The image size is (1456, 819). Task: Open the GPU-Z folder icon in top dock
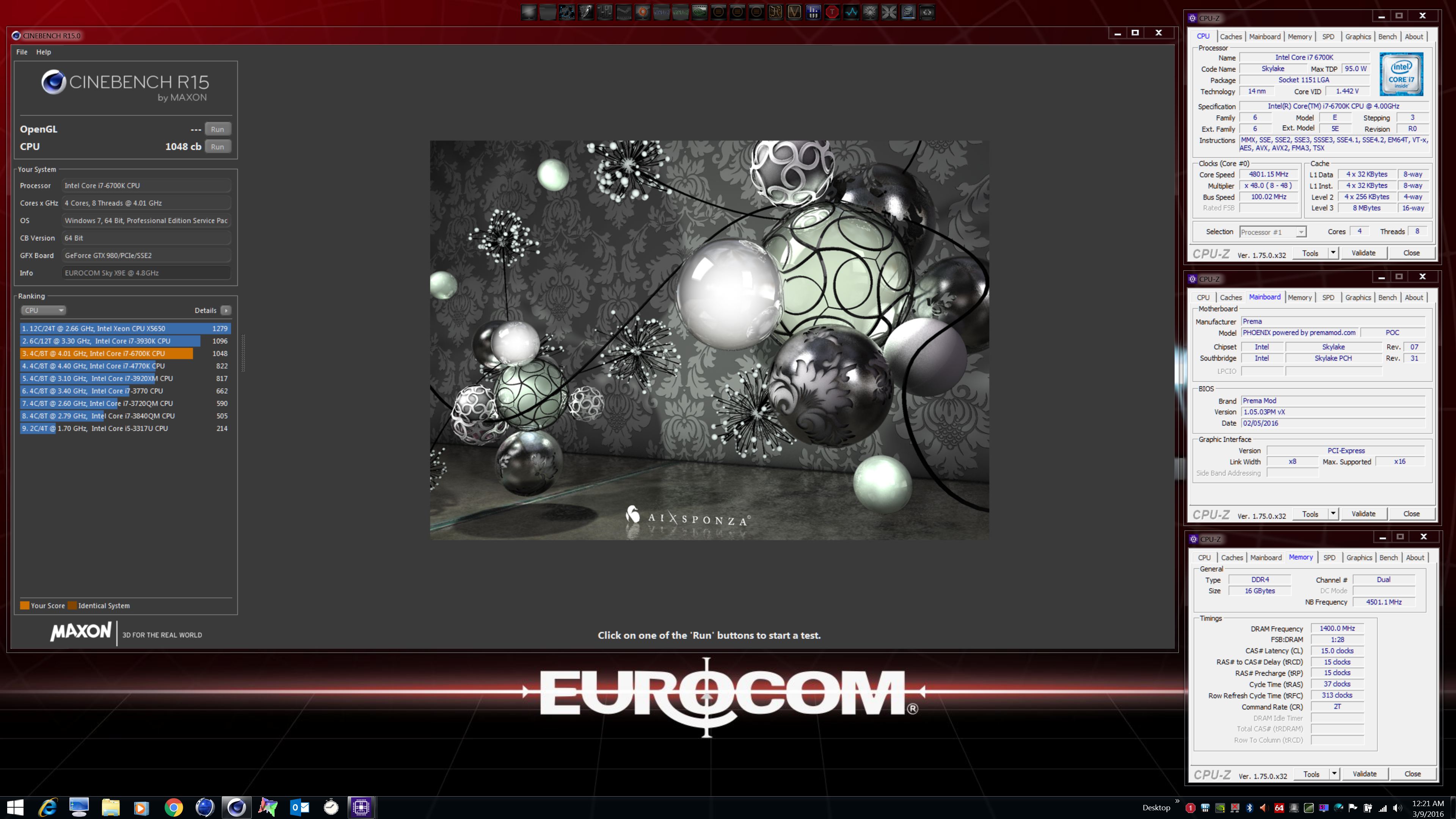pyautogui.click(x=681, y=12)
